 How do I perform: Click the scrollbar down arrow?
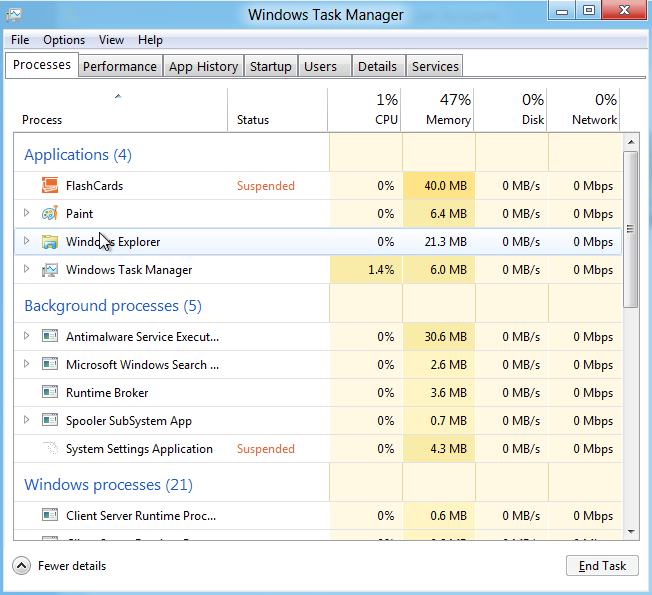[x=631, y=531]
